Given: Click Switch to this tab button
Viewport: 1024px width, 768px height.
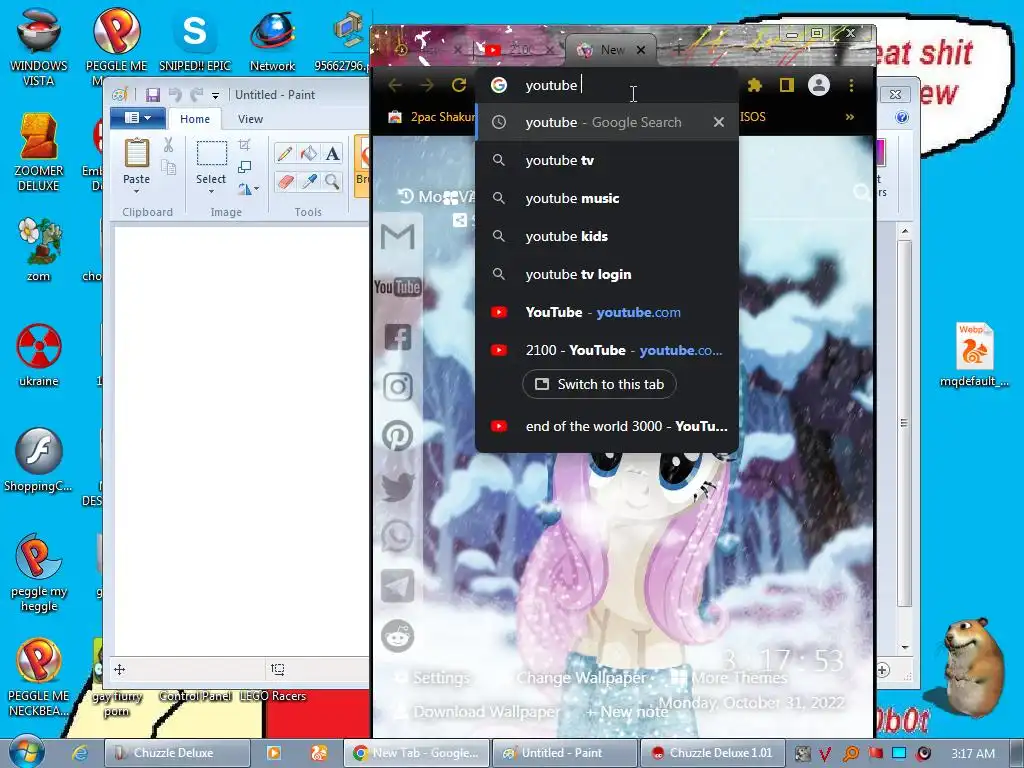Looking at the screenshot, I should click(x=600, y=384).
